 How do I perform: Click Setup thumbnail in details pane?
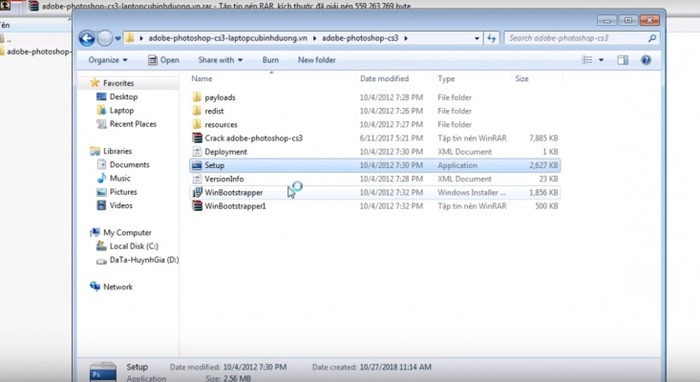pyautogui.click(x=103, y=372)
